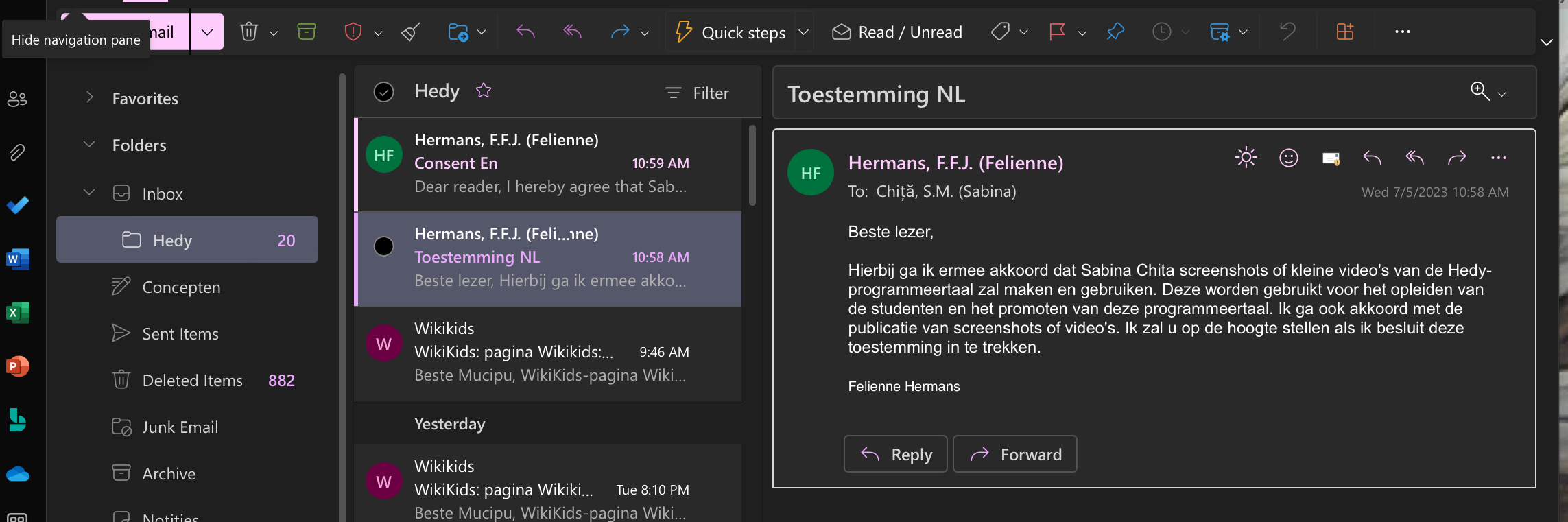The image size is (1568, 522).
Task: Toggle the select-all circle next to Hedy
Action: pyautogui.click(x=384, y=92)
